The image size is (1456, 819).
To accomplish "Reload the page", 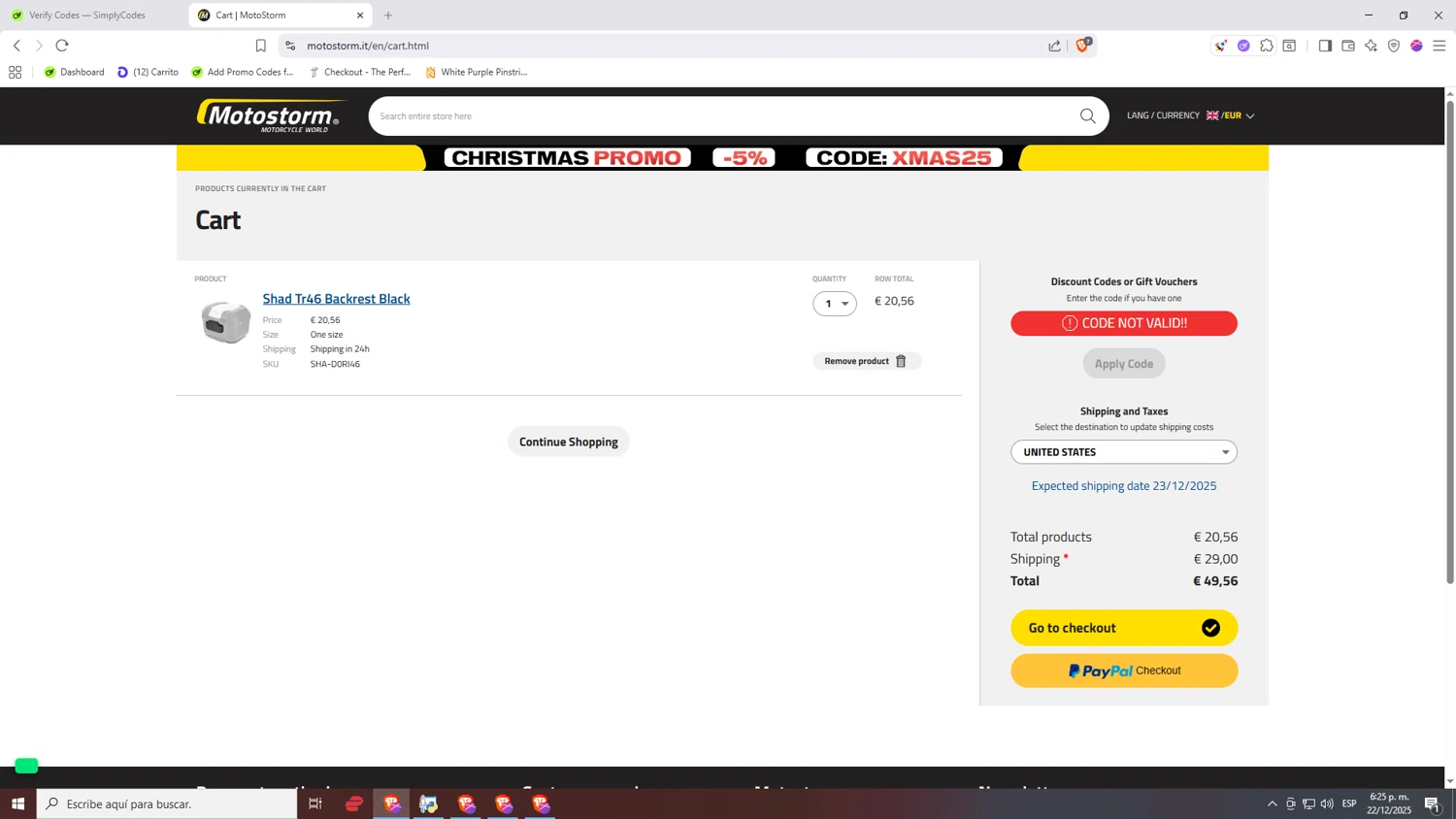I will pyautogui.click(x=62, y=46).
